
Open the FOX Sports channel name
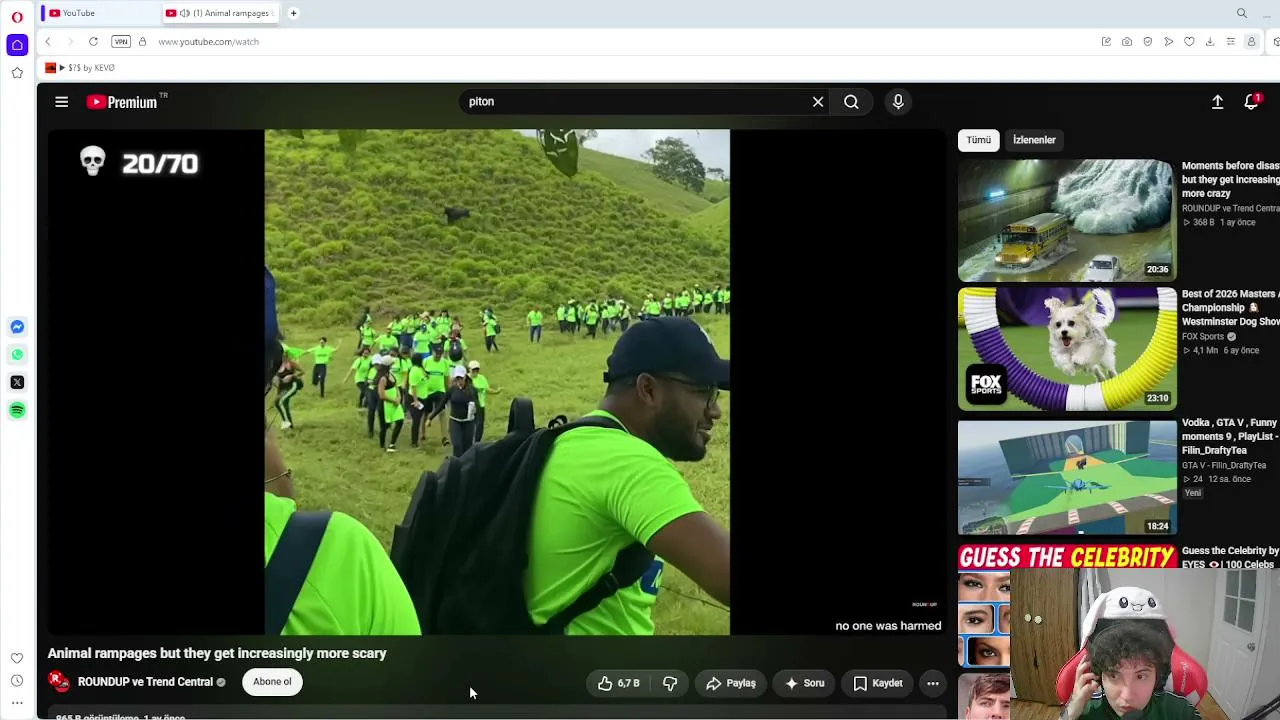pyautogui.click(x=1203, y=337)
